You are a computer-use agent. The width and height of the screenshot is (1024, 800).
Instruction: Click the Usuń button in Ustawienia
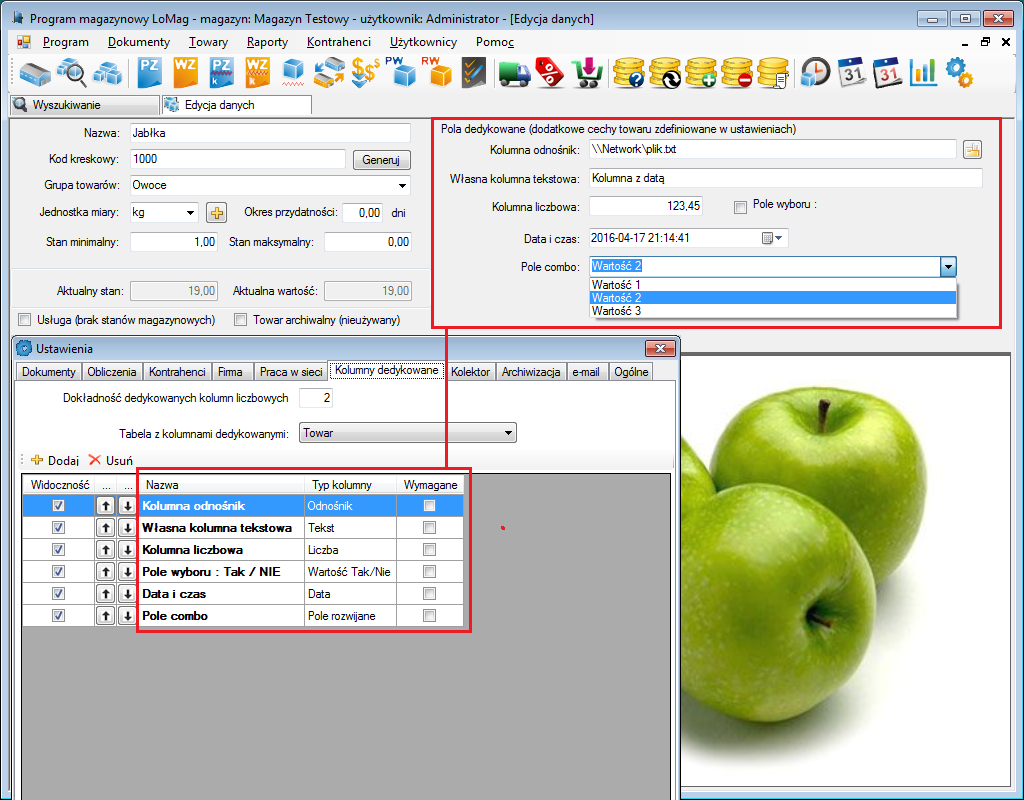[110, 460]
